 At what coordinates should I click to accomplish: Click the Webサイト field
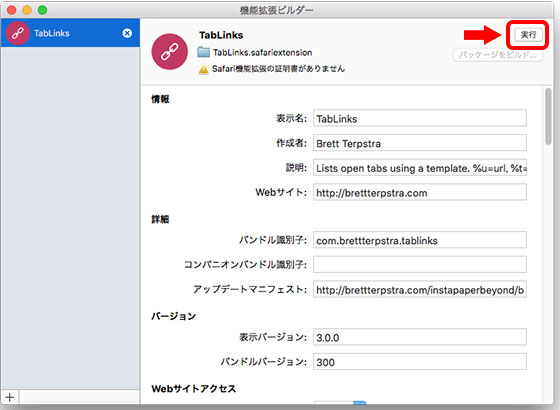click(x=420, y=192)
